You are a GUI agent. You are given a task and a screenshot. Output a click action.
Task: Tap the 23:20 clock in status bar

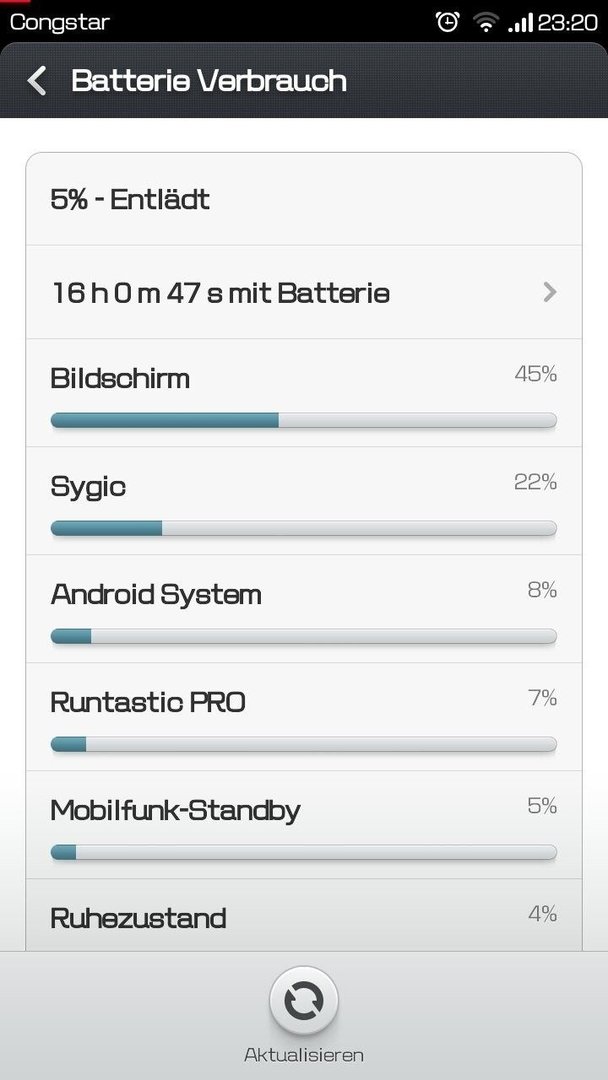click(567, 23)
